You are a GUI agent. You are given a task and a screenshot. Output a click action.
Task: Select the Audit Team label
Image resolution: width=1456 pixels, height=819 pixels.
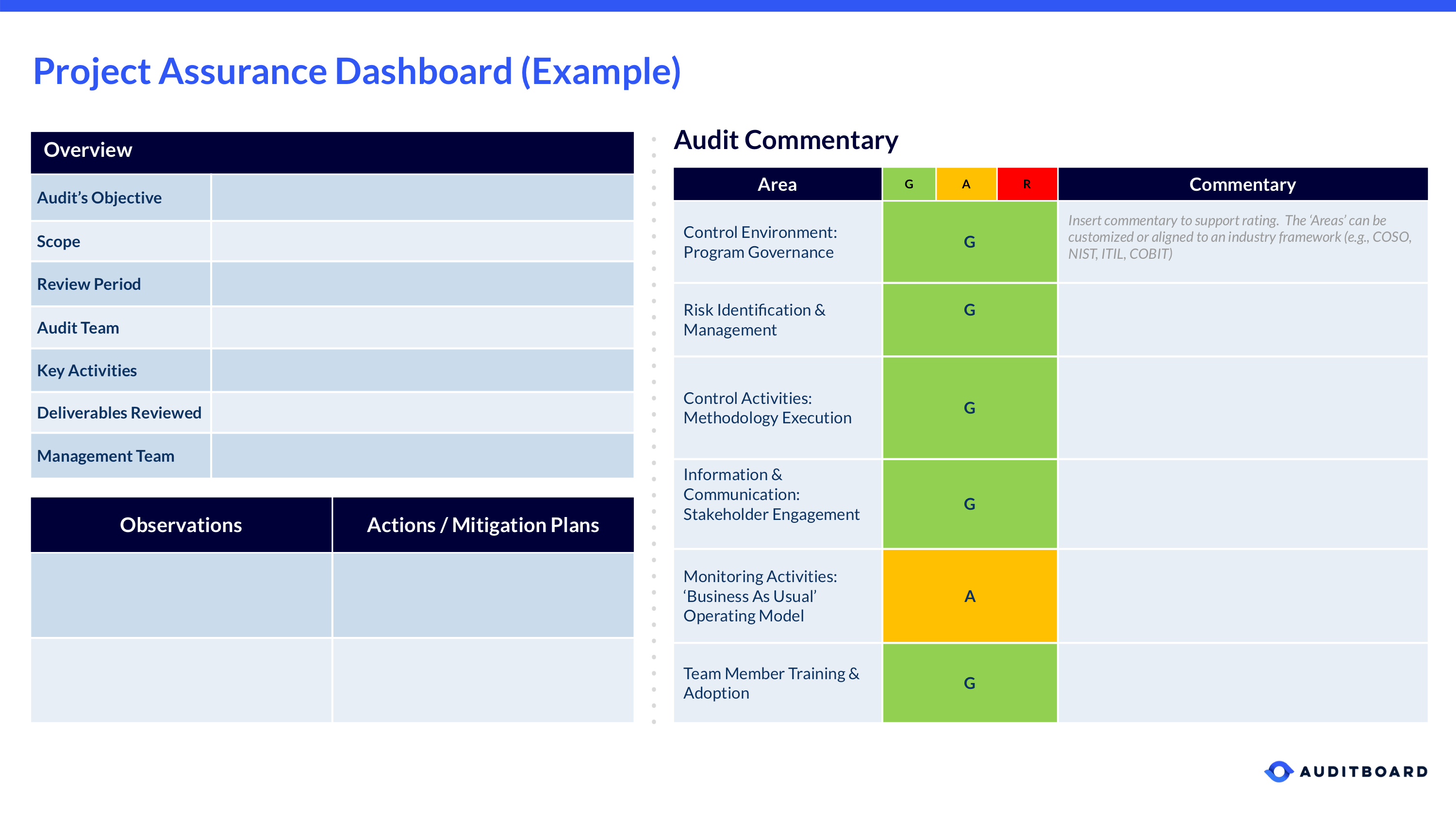tap(78, 328)
